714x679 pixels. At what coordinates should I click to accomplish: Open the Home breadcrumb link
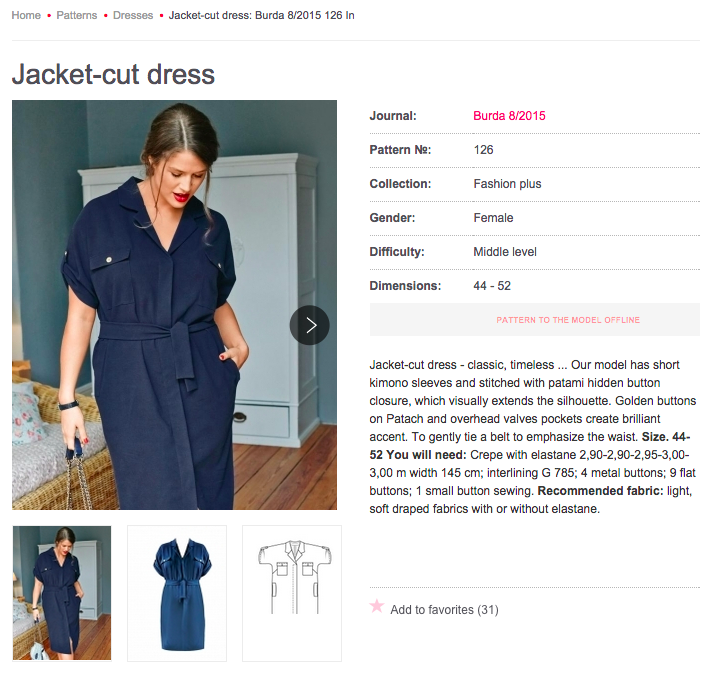pyautogui.click(x=26, y=15)
